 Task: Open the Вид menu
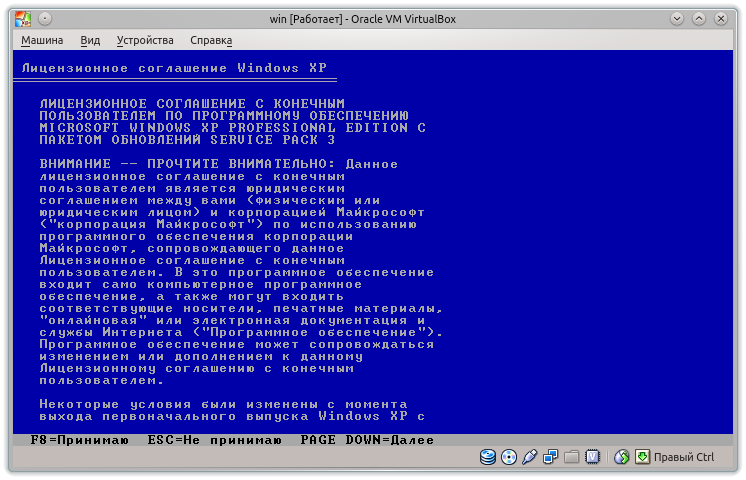[90, 40]
